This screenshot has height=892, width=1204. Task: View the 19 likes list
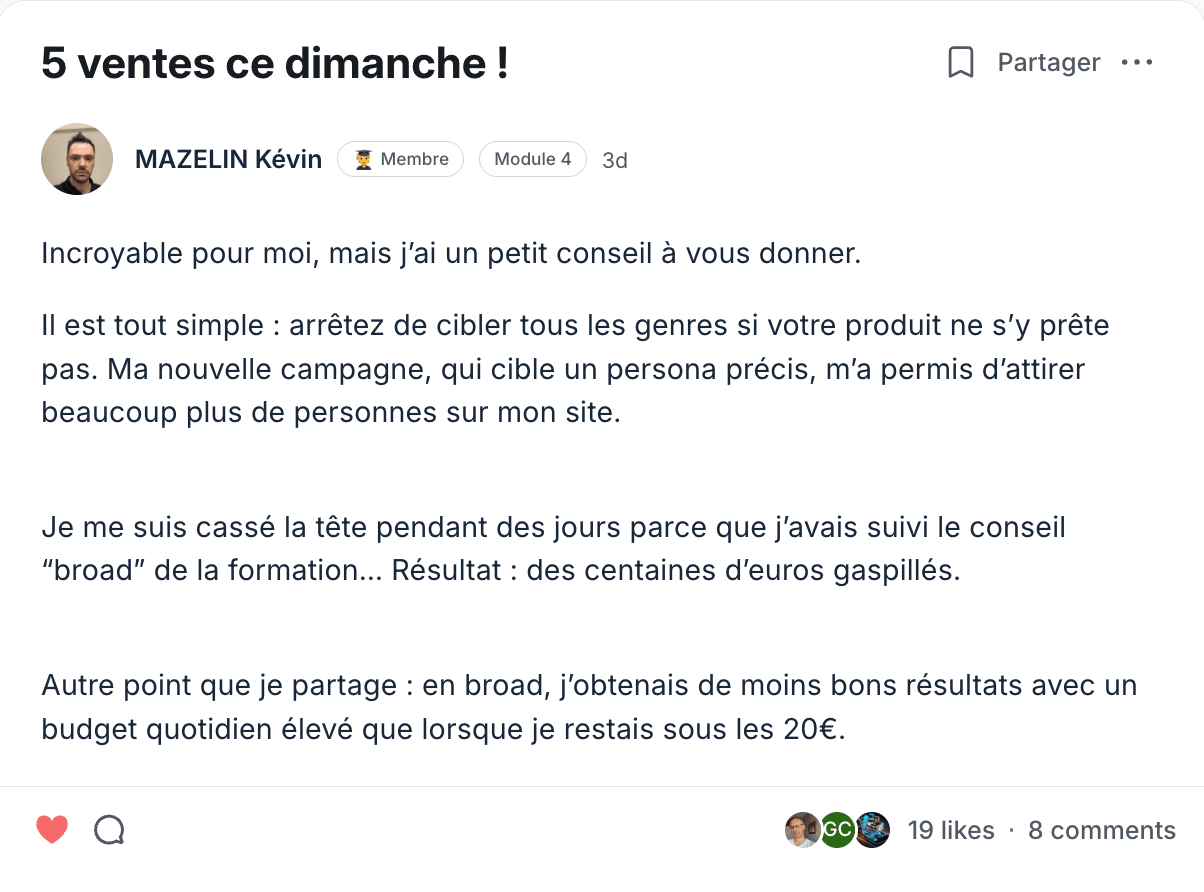pyautogui.click(x=951, y=830)
